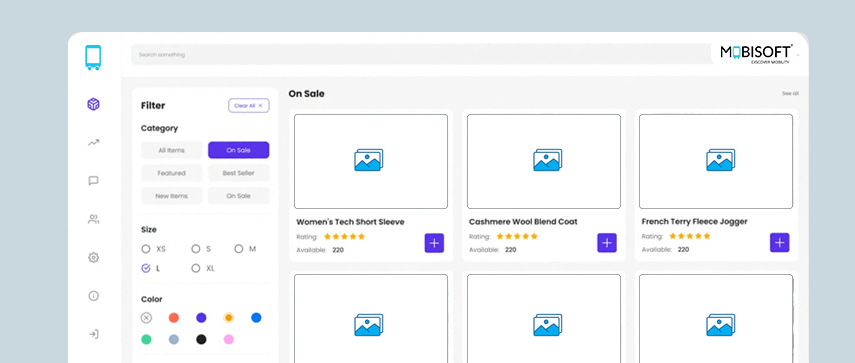Select the Best Seller category
This screenshot has width=855, height=363.
pos(238,173)
